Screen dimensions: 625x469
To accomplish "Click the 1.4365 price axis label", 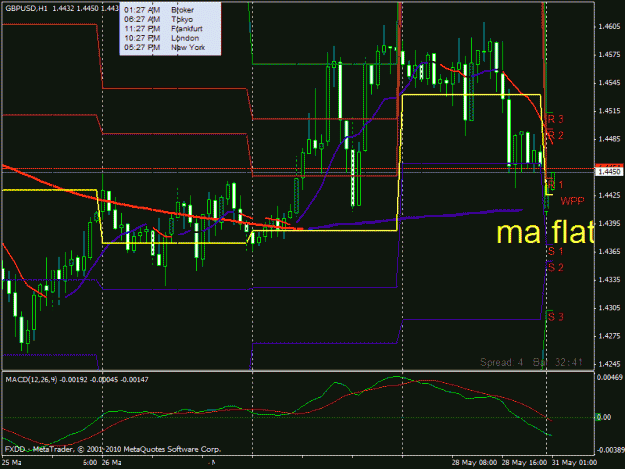I will (x=609, y=251).
